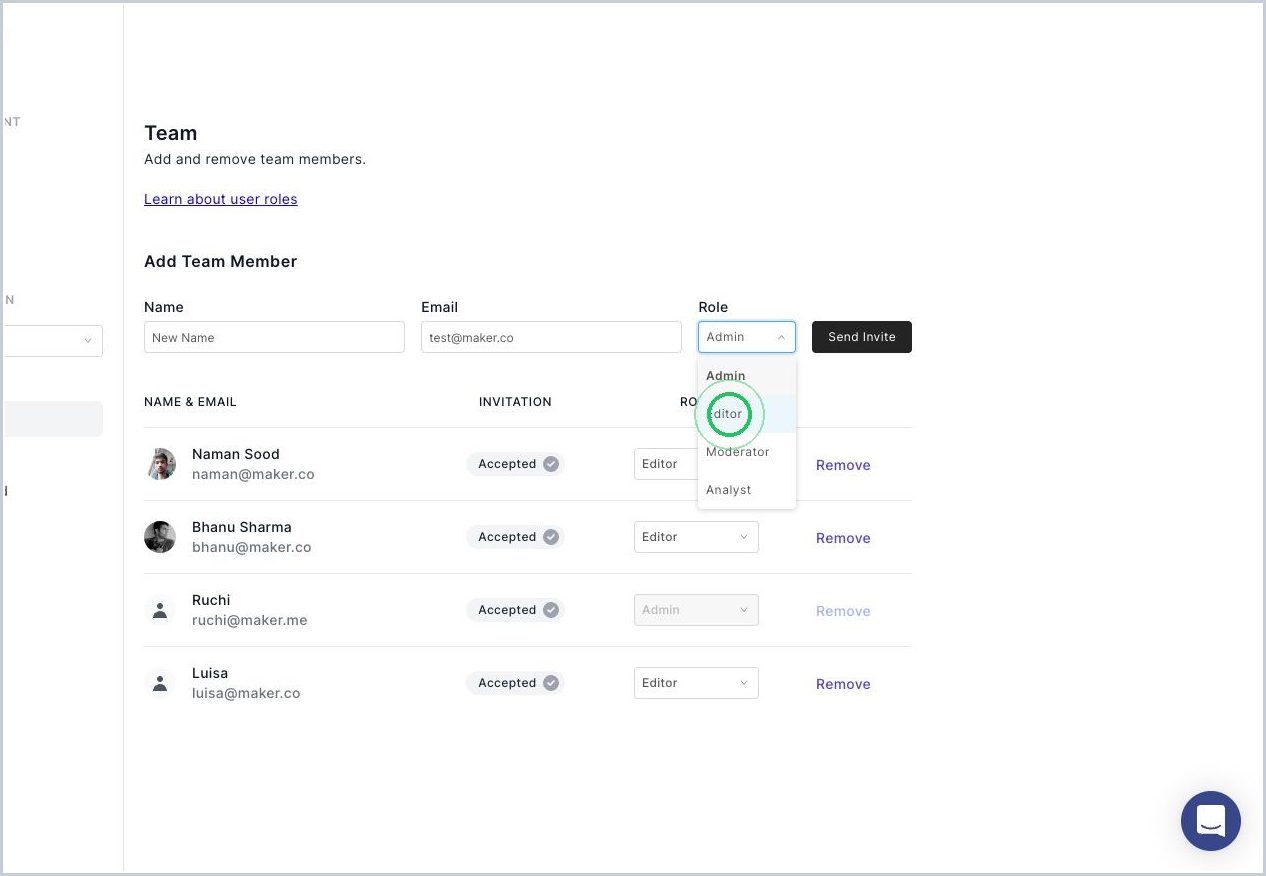Click the Add Team Member heading
This screenshot has width=1266, height=876.
pos(221,261)
